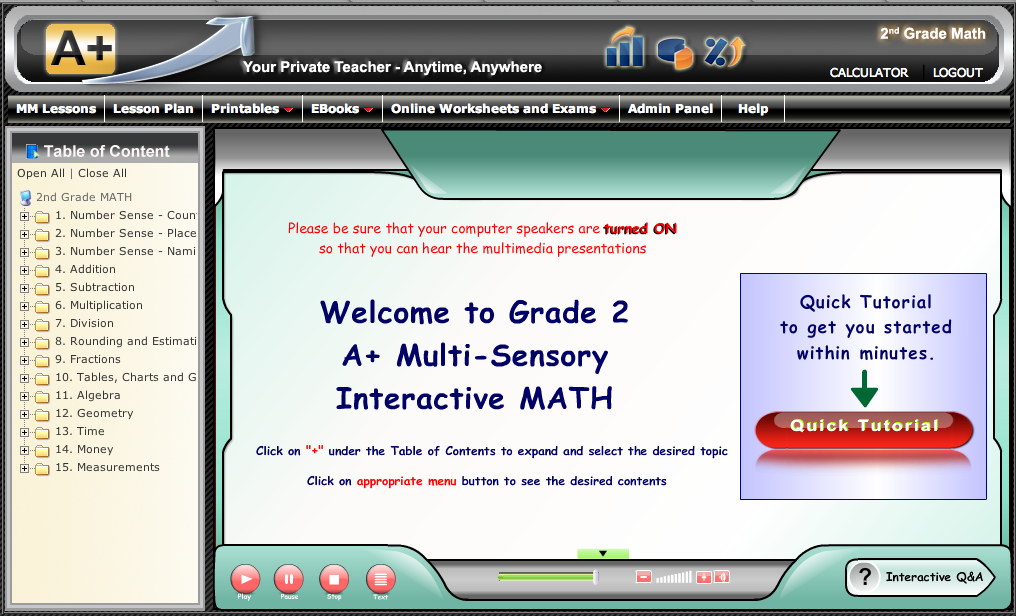
Task: Click the red Quick Tutorial button
Action: point(864,428)
